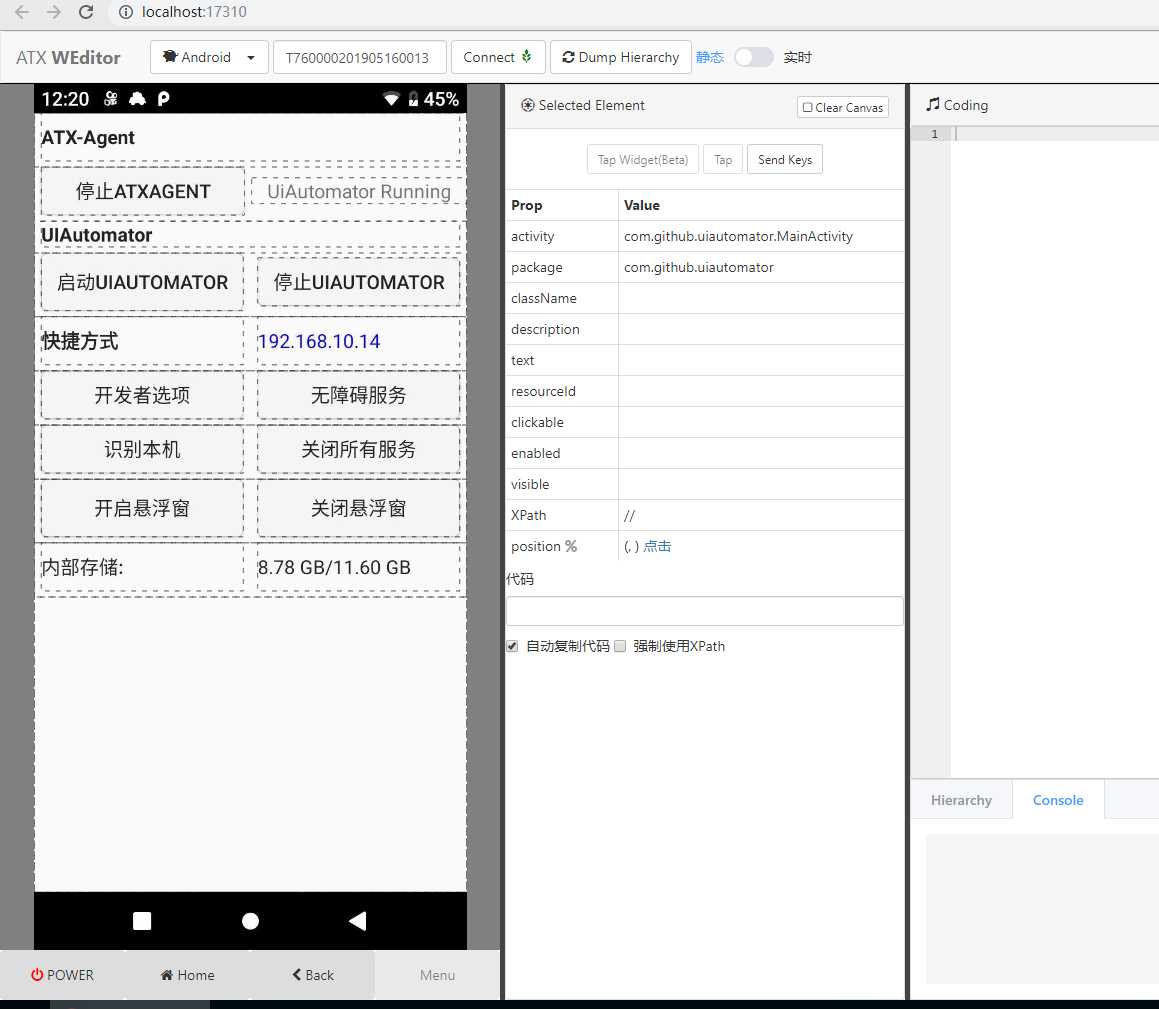Image resolution: width=1159 pixels, height=1009 pixels.
Task: Check the Clear Canvas checkbox
Action: point(807,107)
